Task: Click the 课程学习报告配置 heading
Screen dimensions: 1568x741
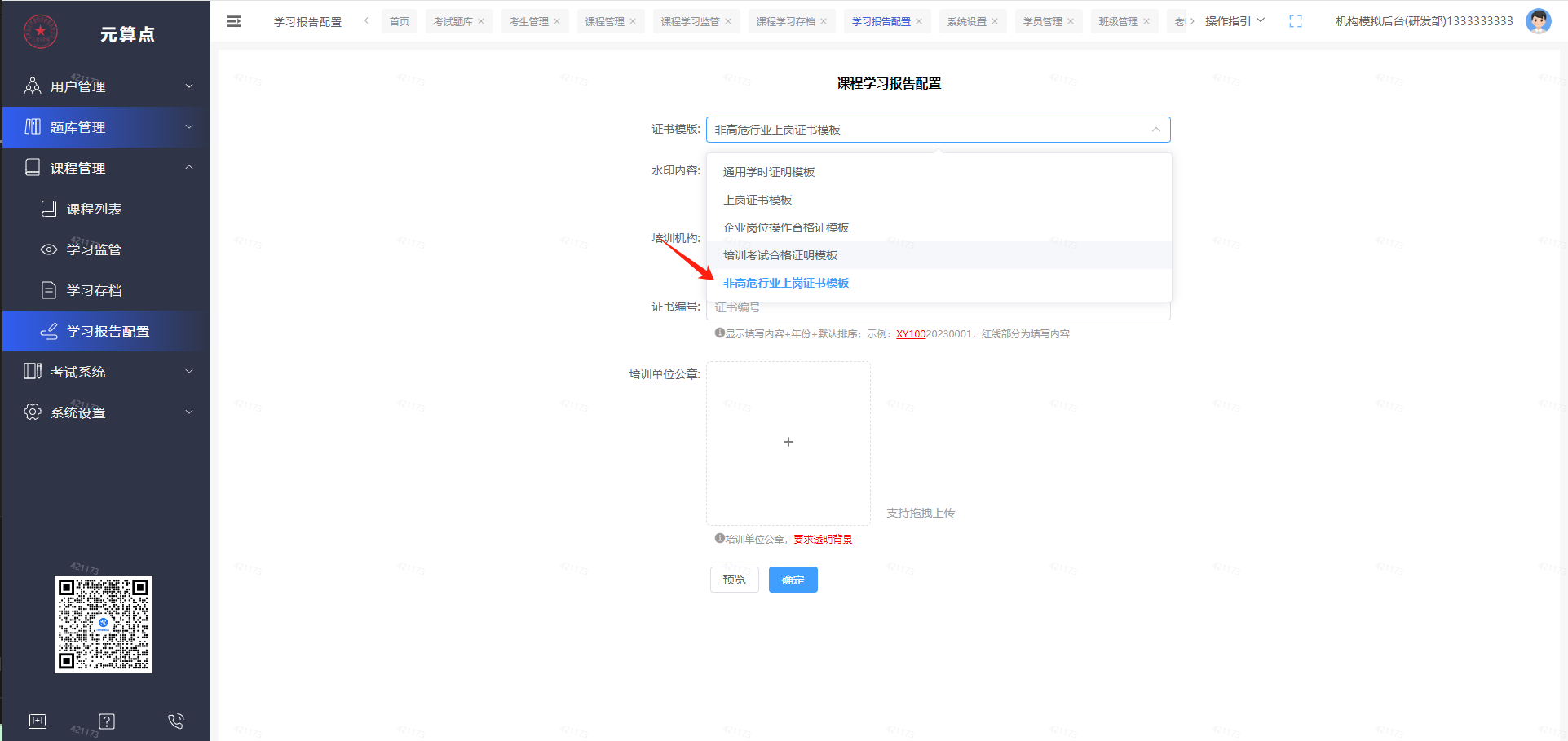Action: tap(889, 83)
